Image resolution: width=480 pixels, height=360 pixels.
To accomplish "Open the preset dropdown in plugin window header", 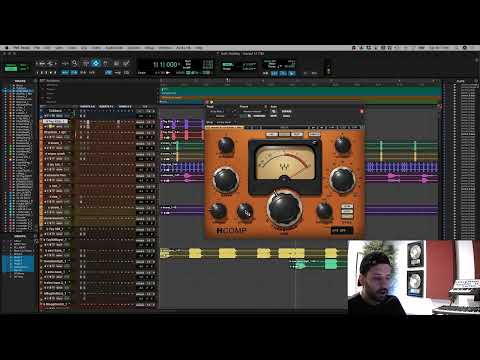I will tap(252, 111).
